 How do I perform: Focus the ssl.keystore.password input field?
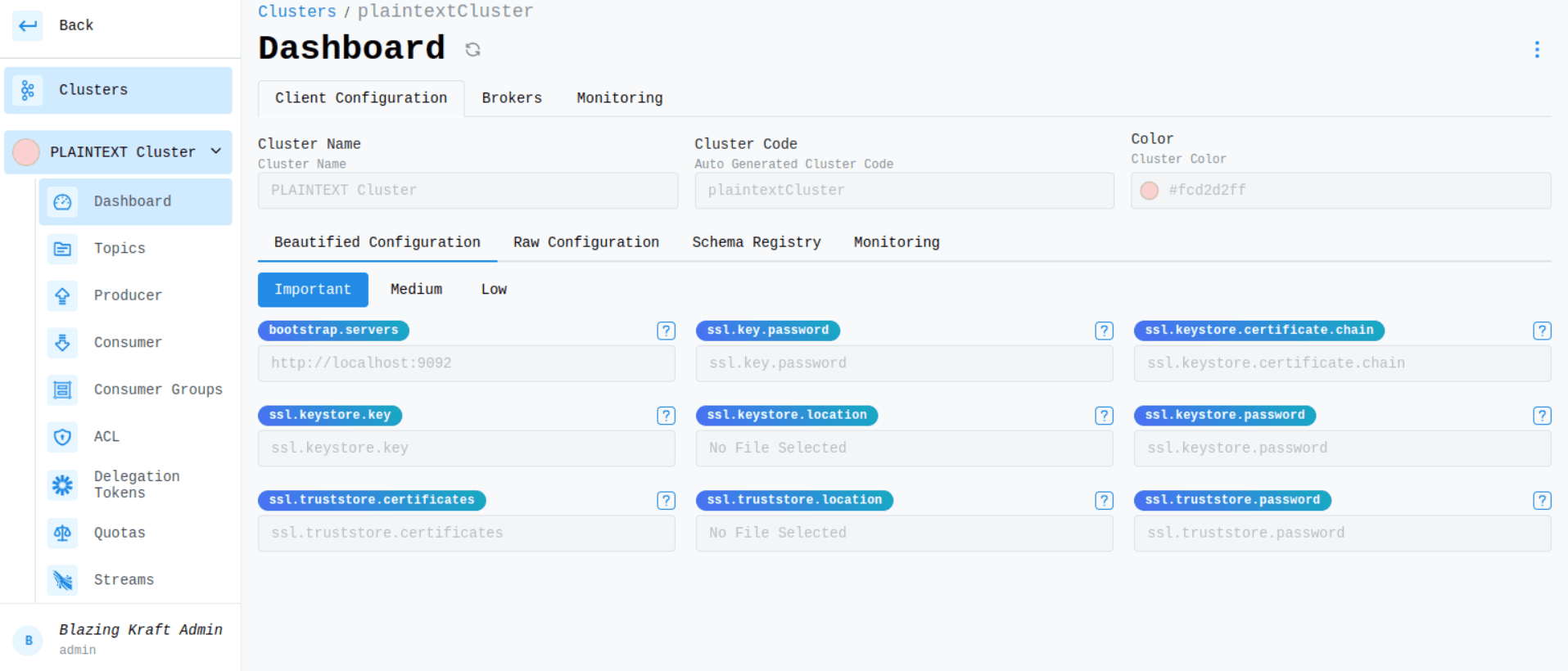[x=1343, y=448]
